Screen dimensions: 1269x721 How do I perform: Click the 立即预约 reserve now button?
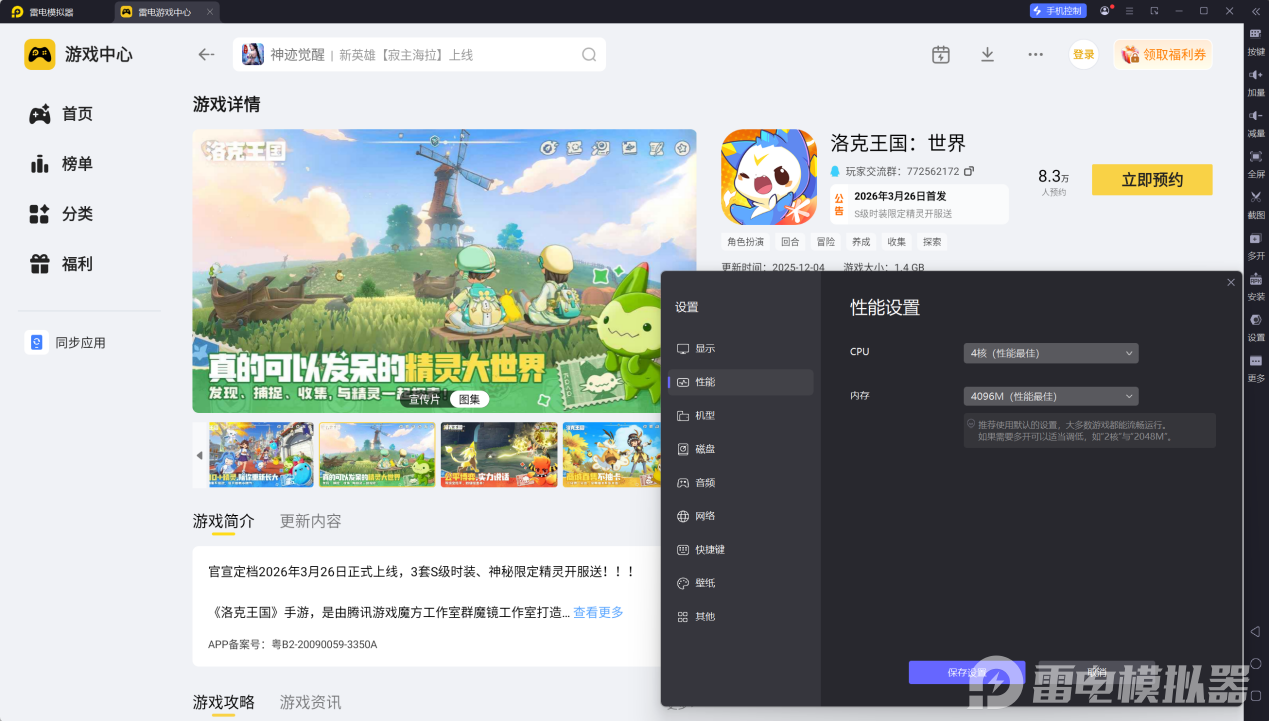pos(1152,180)
